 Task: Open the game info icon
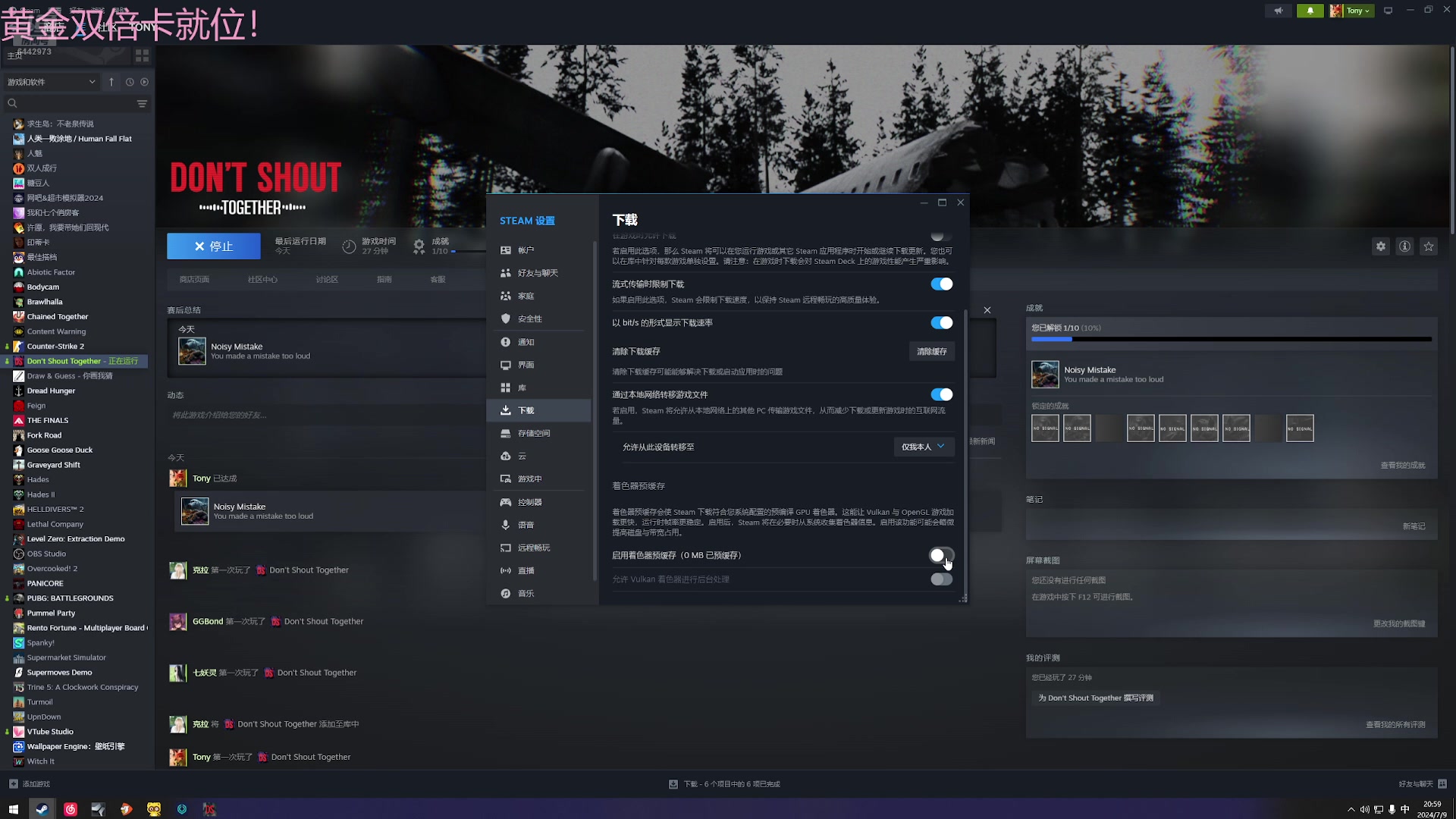point(1404,246)
